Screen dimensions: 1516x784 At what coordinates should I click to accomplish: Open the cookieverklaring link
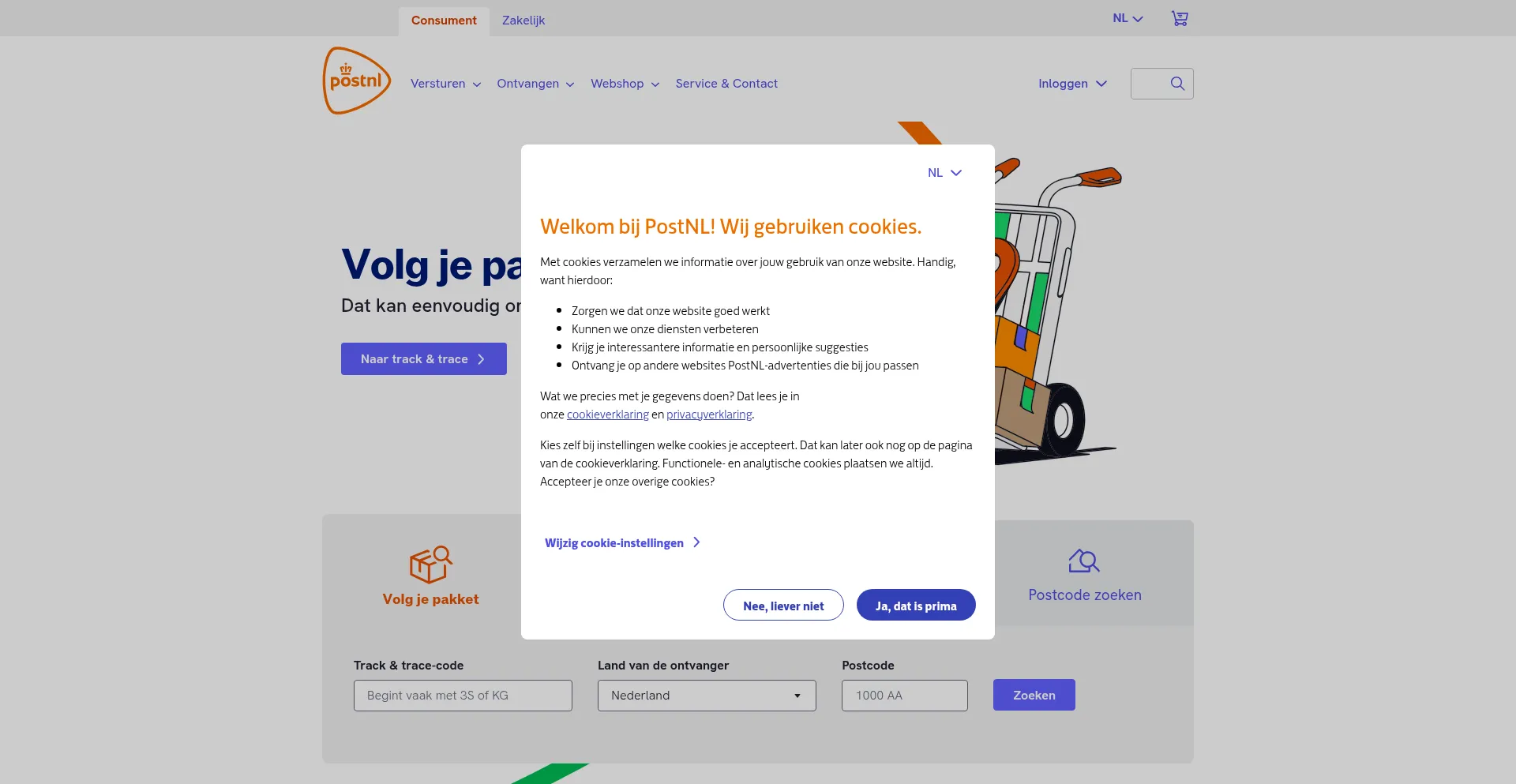pyautogui.click(x=607, y=415)
